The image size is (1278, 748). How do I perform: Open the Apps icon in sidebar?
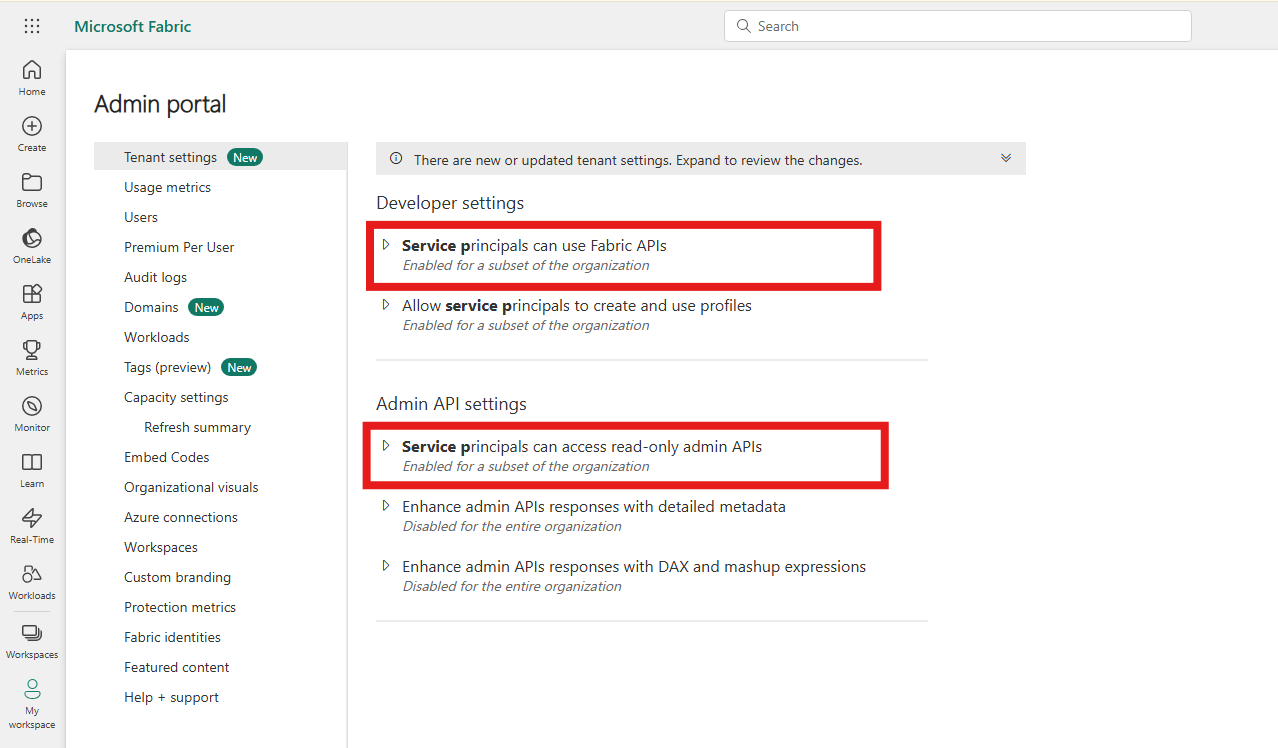tap(32, 302)
